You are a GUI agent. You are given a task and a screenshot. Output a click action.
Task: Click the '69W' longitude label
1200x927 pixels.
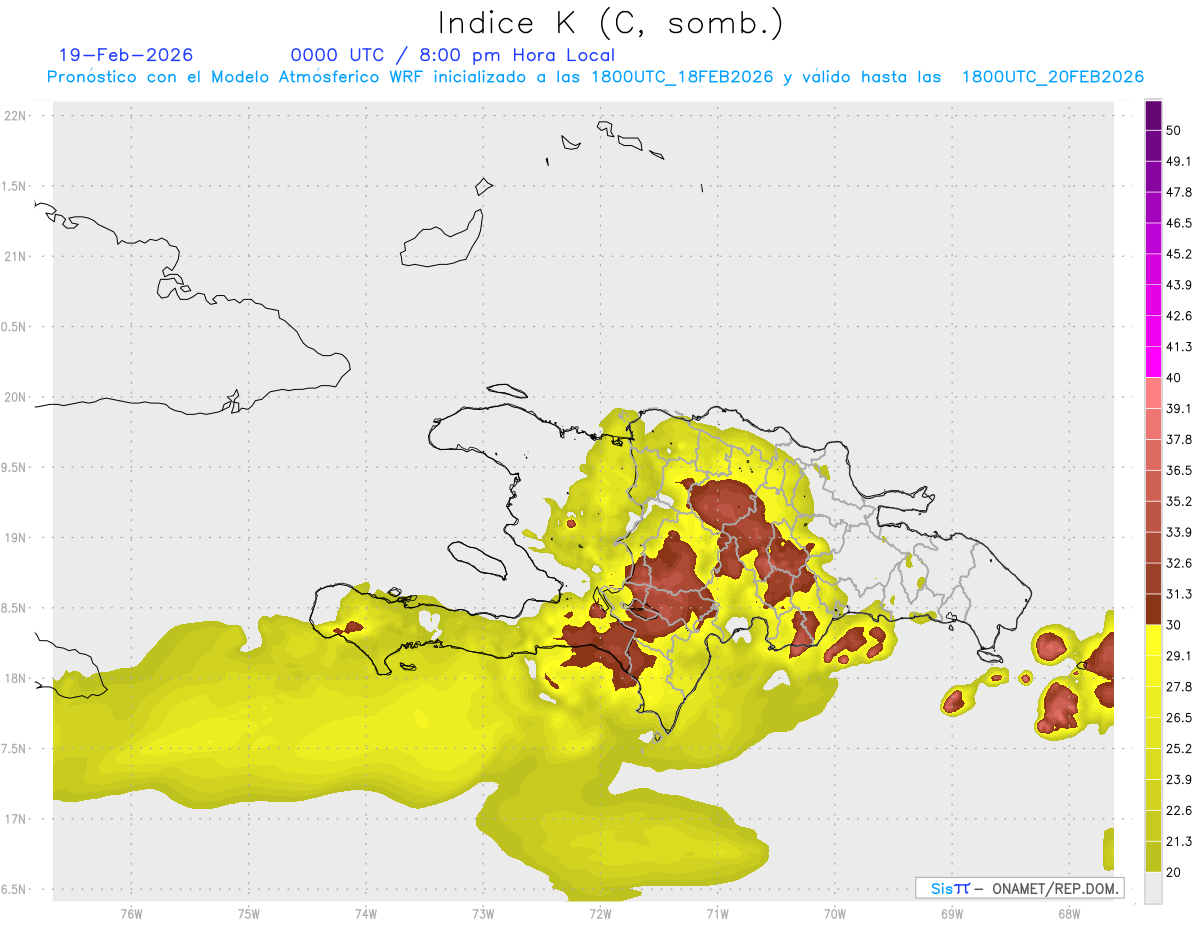point(951,913)
